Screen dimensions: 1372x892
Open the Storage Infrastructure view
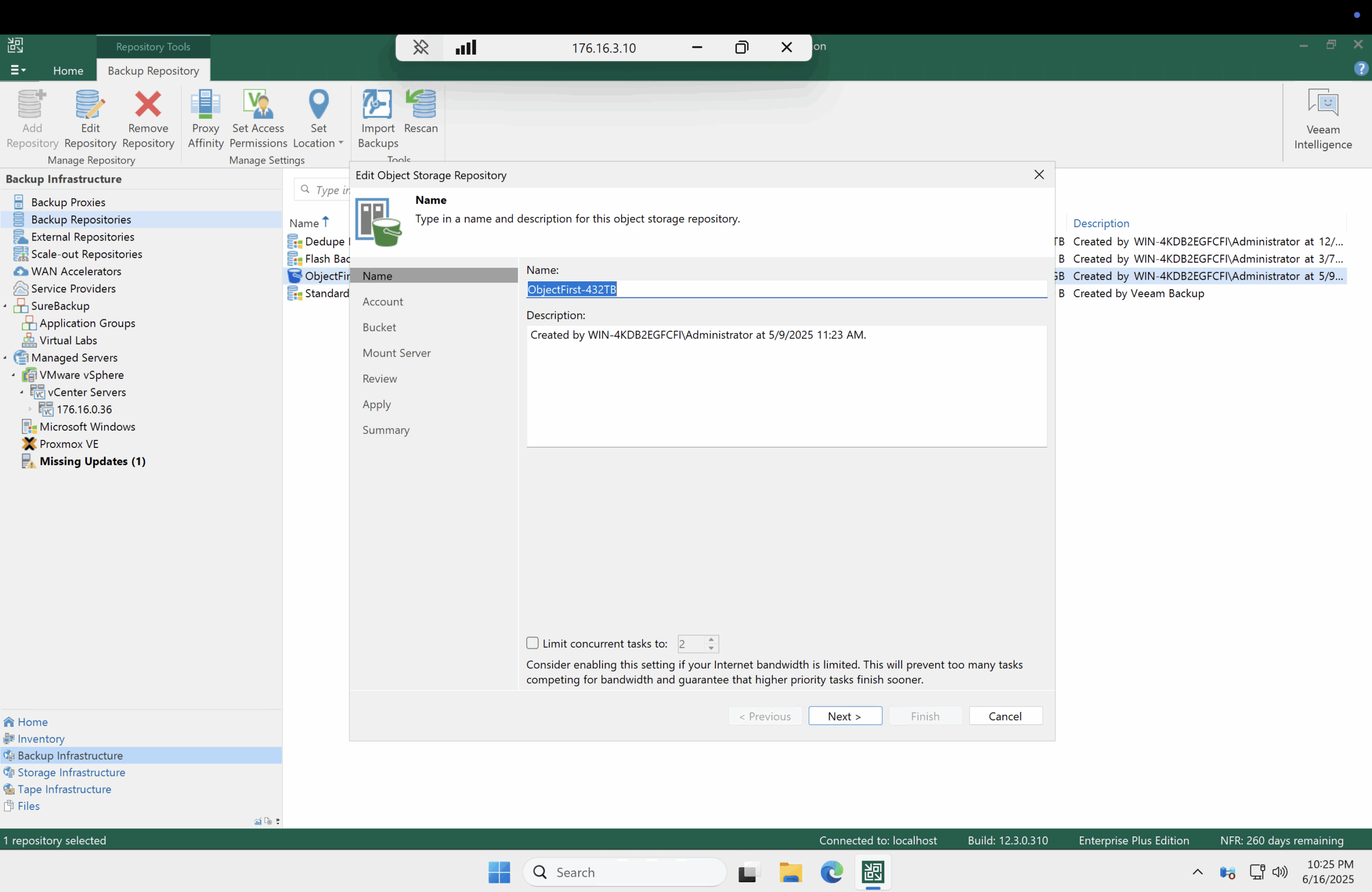(71, 771)
